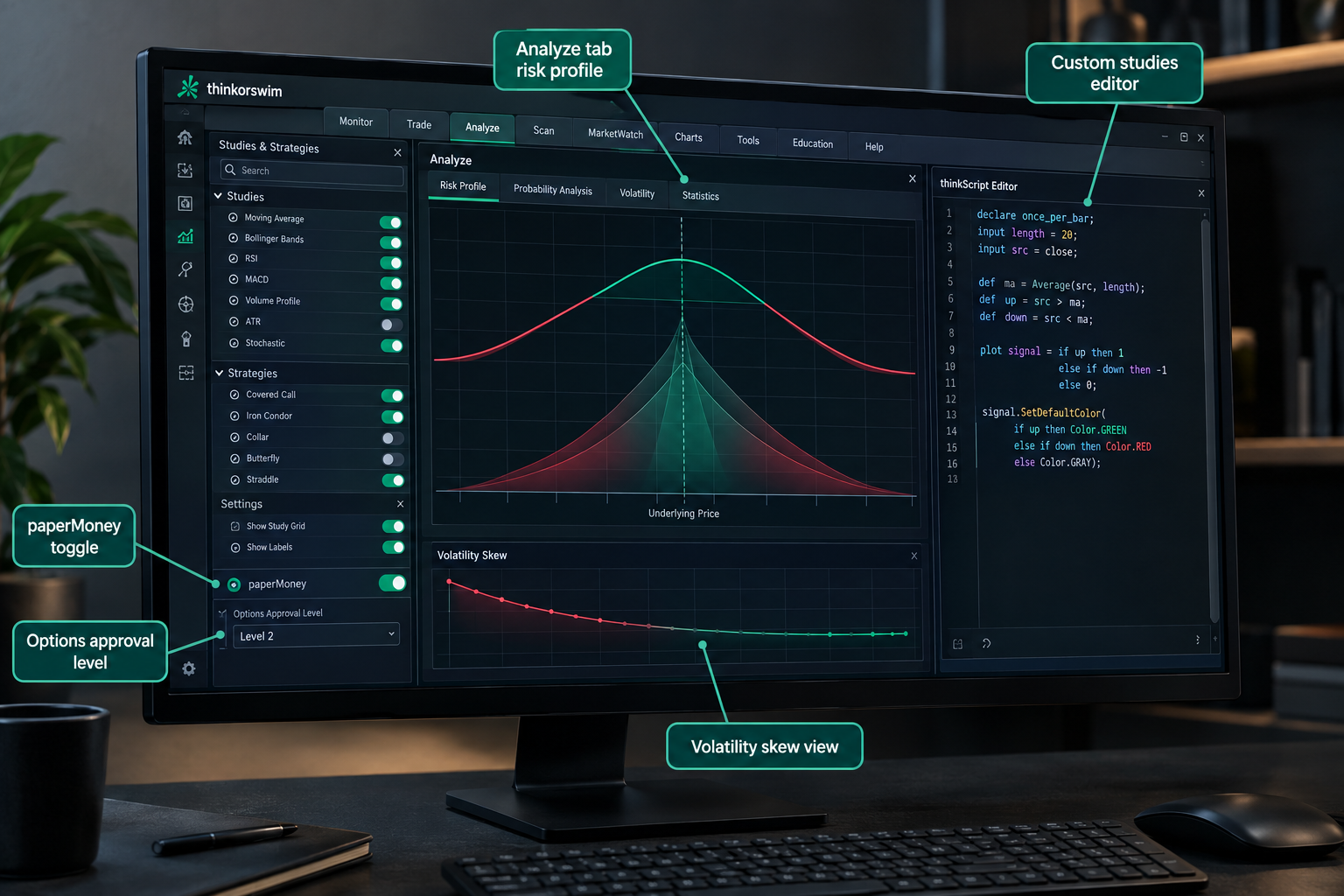Image resolution: width=1344 pixels, height=896 pixels.
Task: Click the gauge icon beside Volume Profile
Action: [234, 300]
